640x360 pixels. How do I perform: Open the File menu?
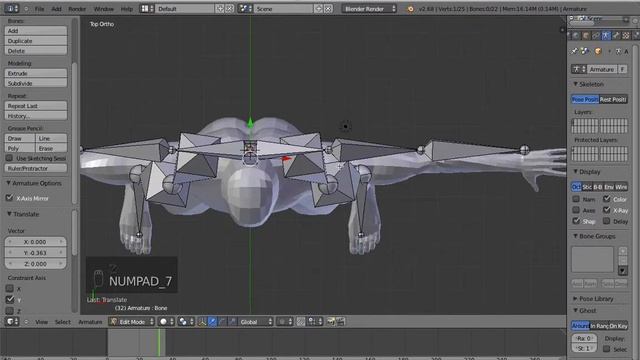pos(39,9)
